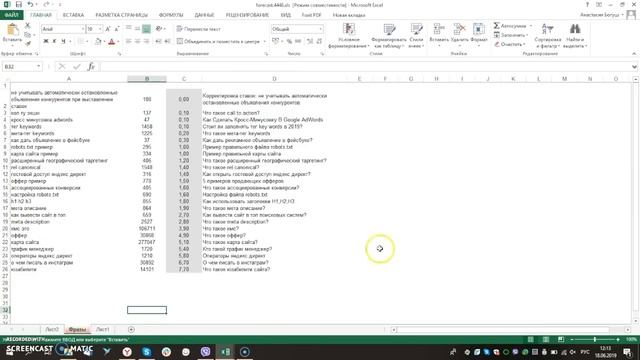Open the Заполнить (Fill) dropdown
This screenshot has height=360, width=640.
[510, 35]
